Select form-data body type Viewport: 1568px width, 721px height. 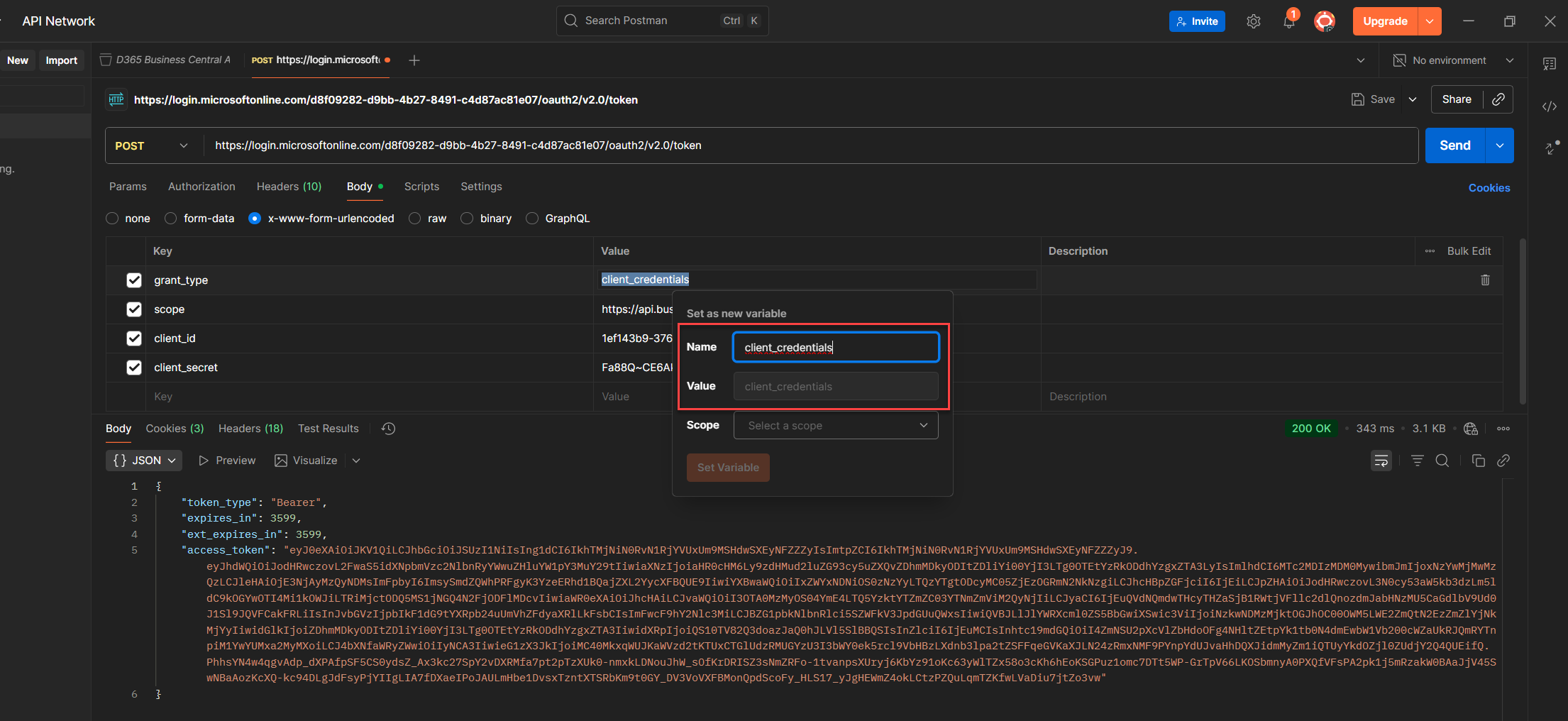[170, 219]
